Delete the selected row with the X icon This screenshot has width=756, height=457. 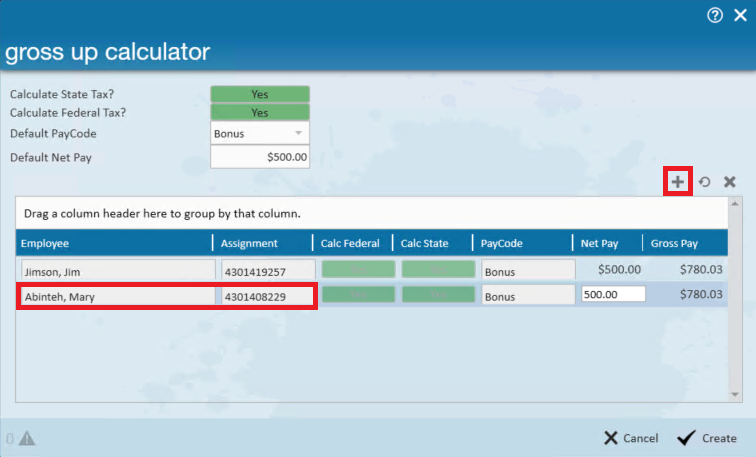click(729, 182)
